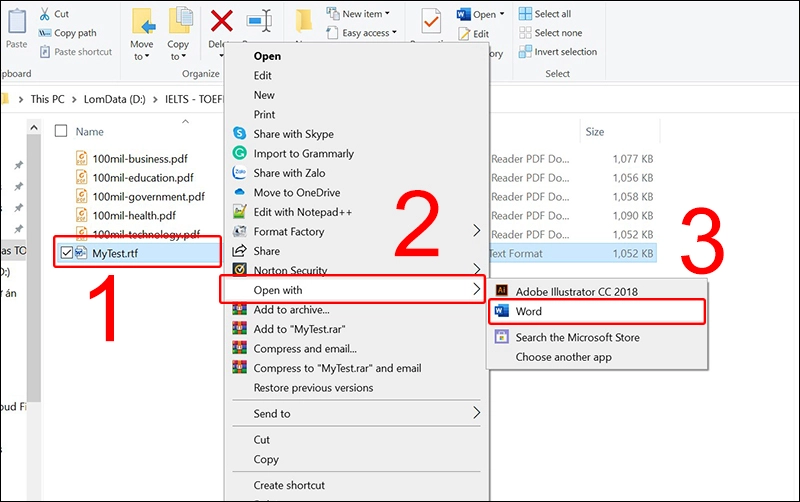Click Edit in the ribbon Open group

[x=474, y=34]
